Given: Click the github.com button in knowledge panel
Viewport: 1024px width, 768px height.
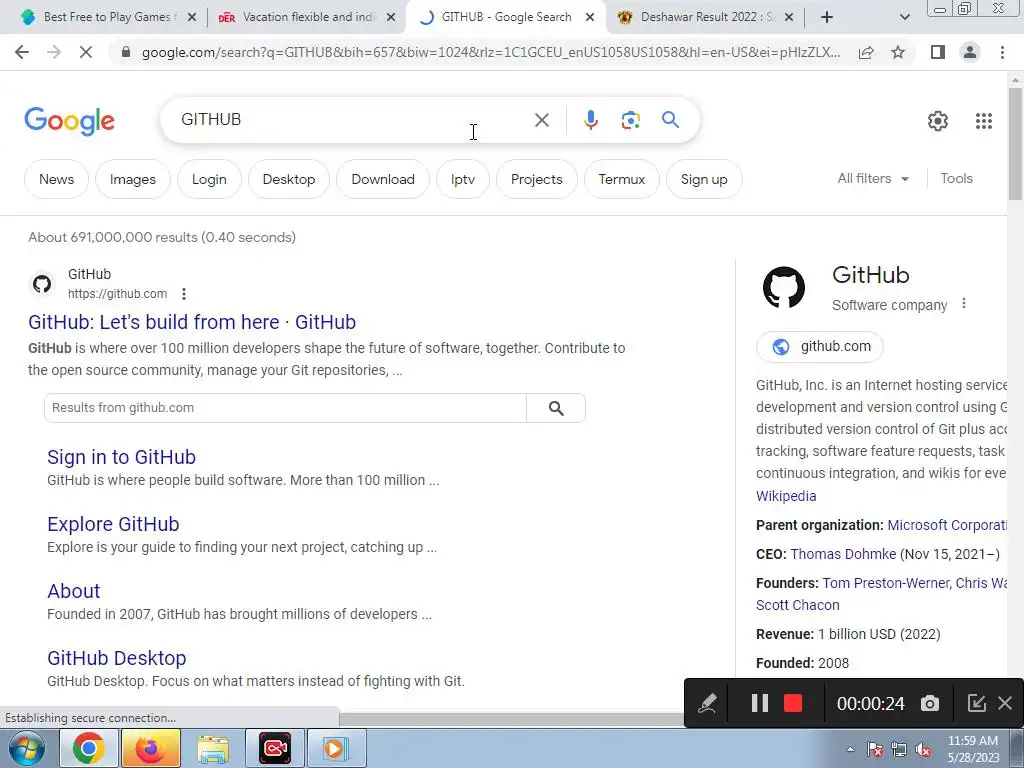Looking at the screenshot, I should [x=820, y=347].
